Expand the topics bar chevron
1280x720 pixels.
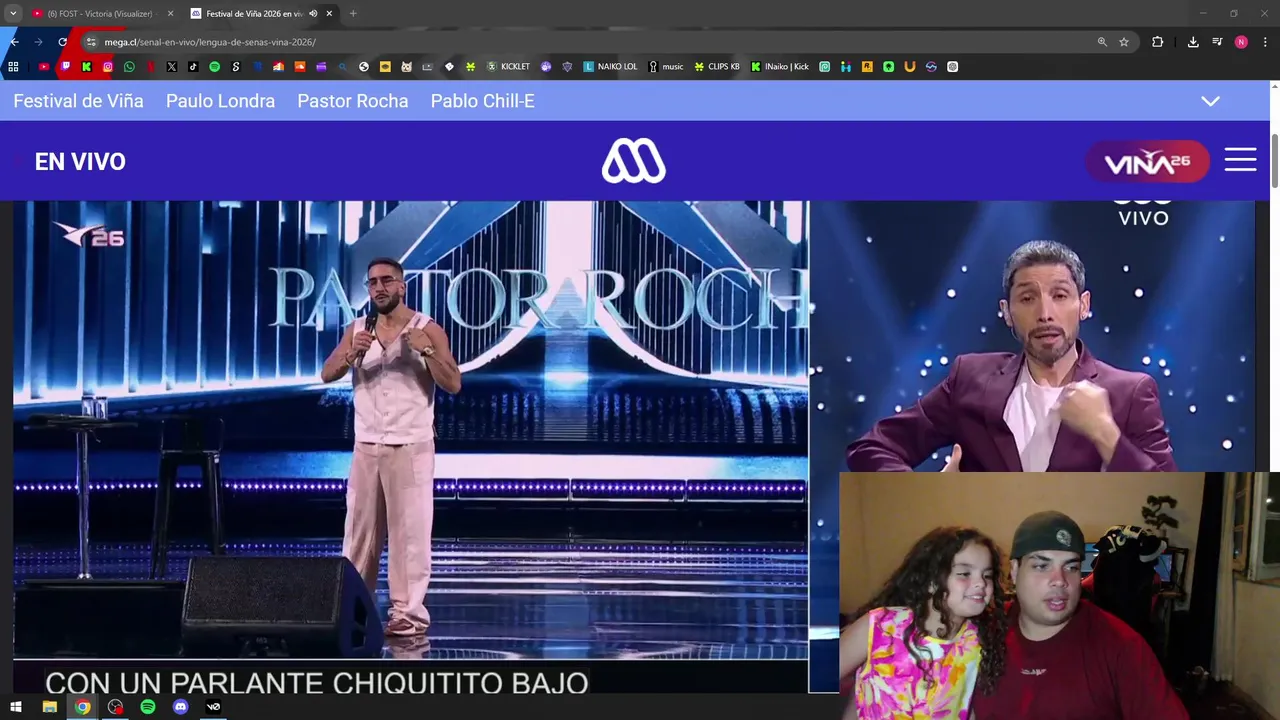tap(1210, 101)
